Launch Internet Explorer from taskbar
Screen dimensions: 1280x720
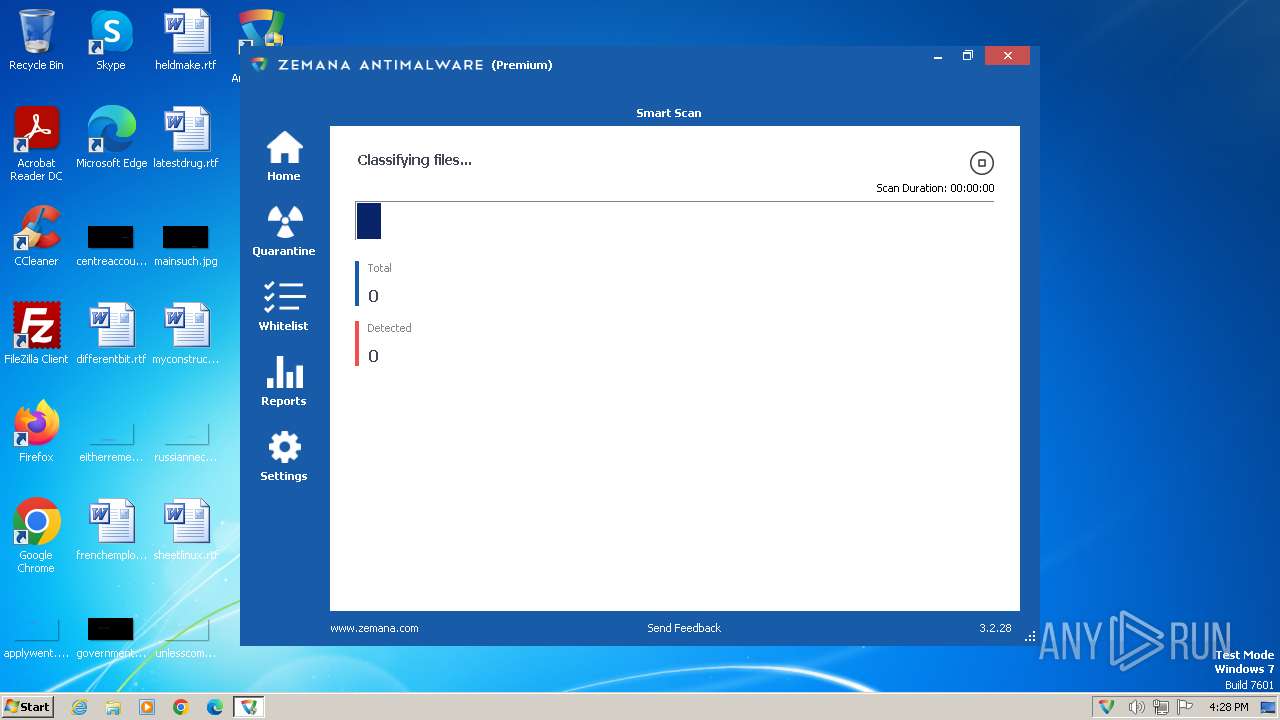click(x=80, y=707)
